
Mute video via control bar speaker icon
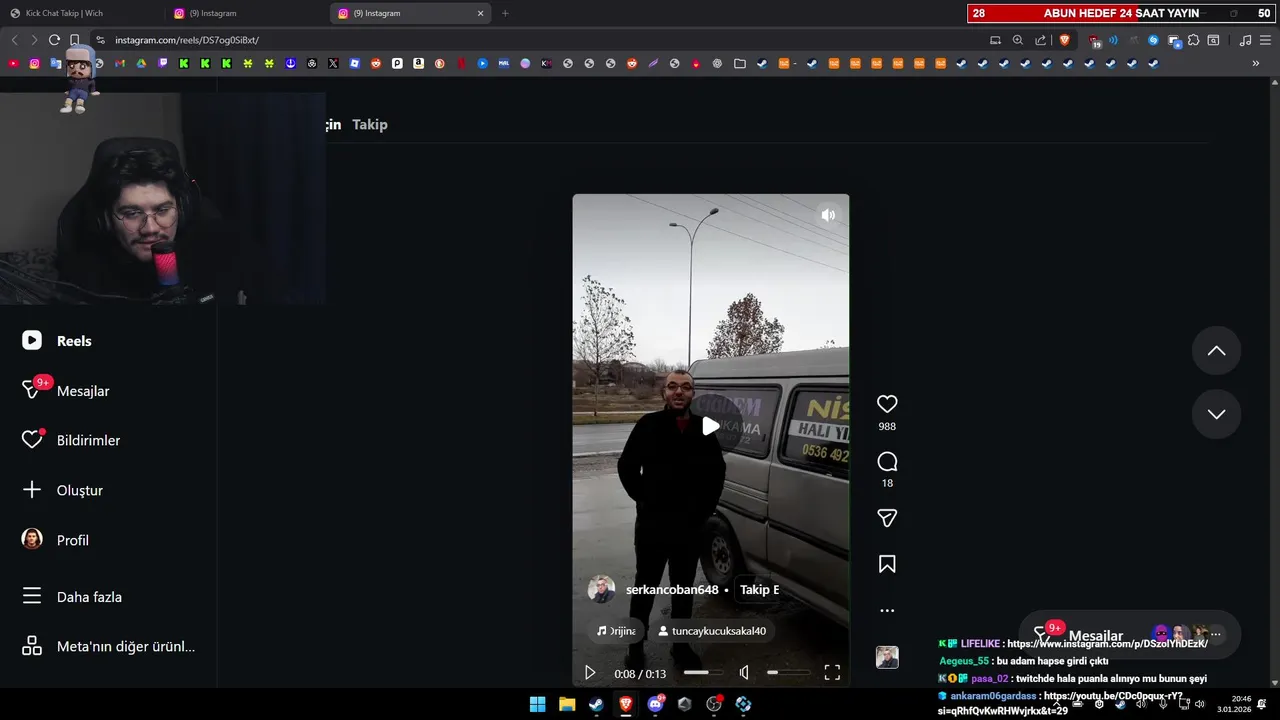(744, 673)
